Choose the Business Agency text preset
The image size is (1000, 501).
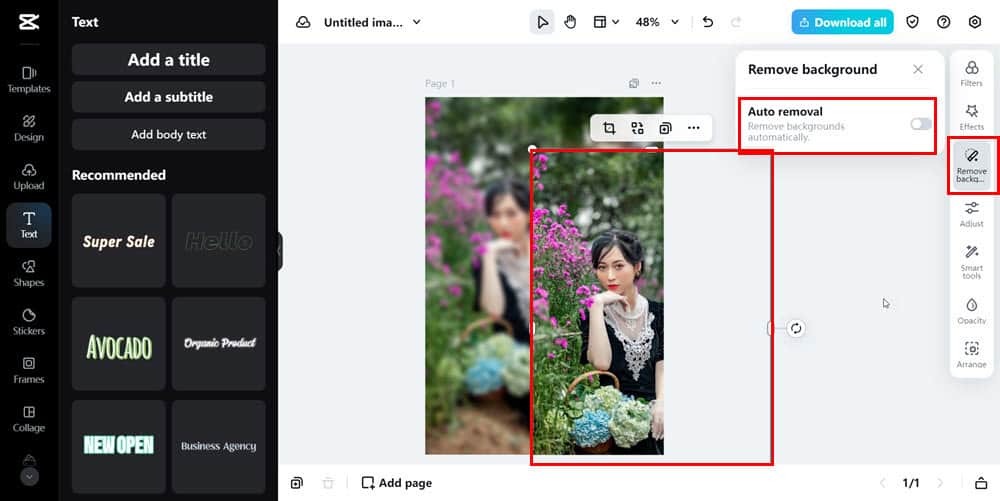coord(219,446)
